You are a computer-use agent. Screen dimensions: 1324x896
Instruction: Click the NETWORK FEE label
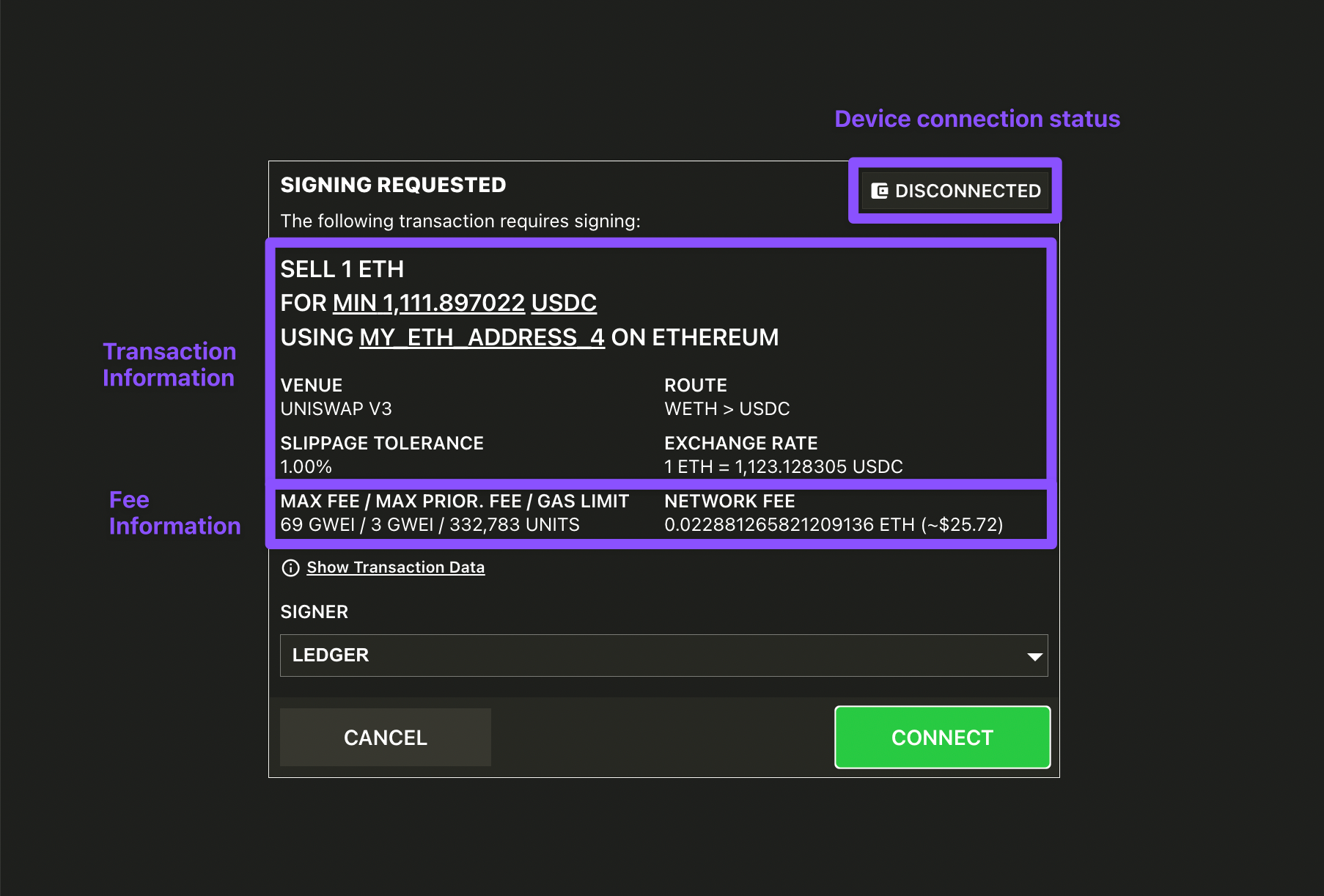click(730, 501)
